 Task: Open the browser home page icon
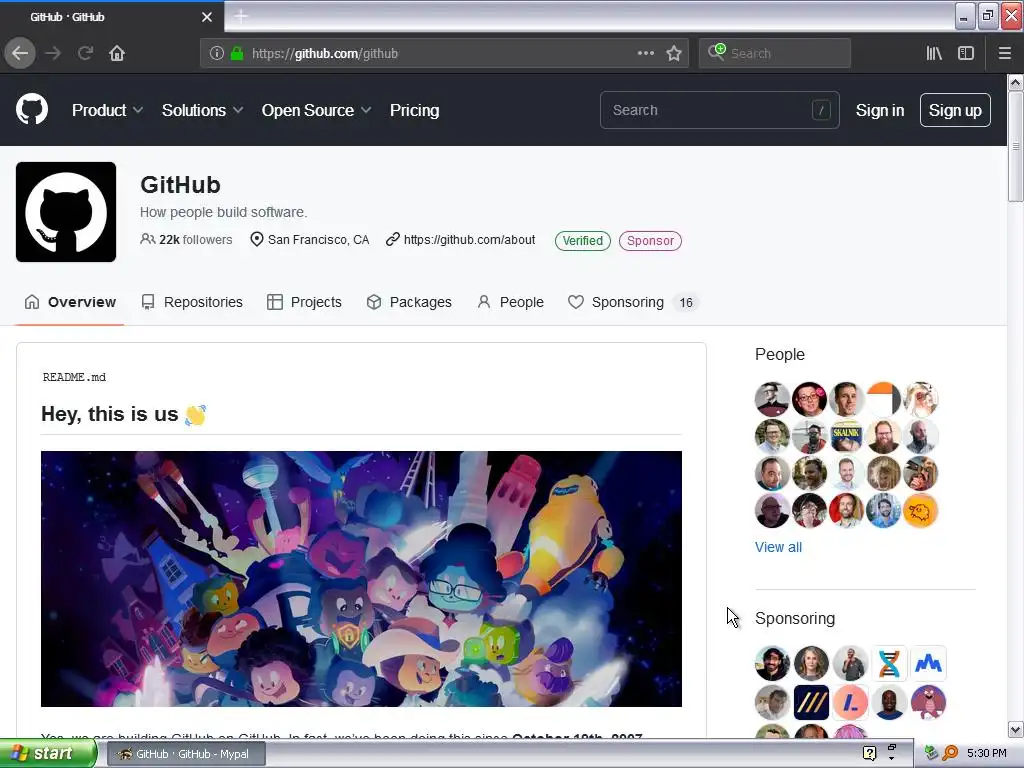117,53
